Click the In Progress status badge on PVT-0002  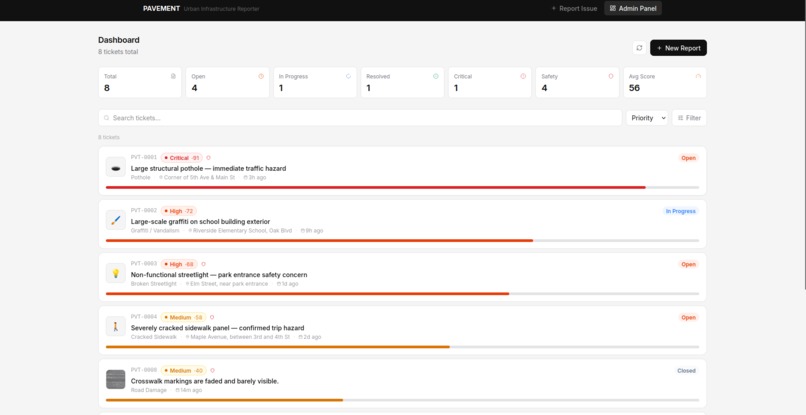click(681, 211)
